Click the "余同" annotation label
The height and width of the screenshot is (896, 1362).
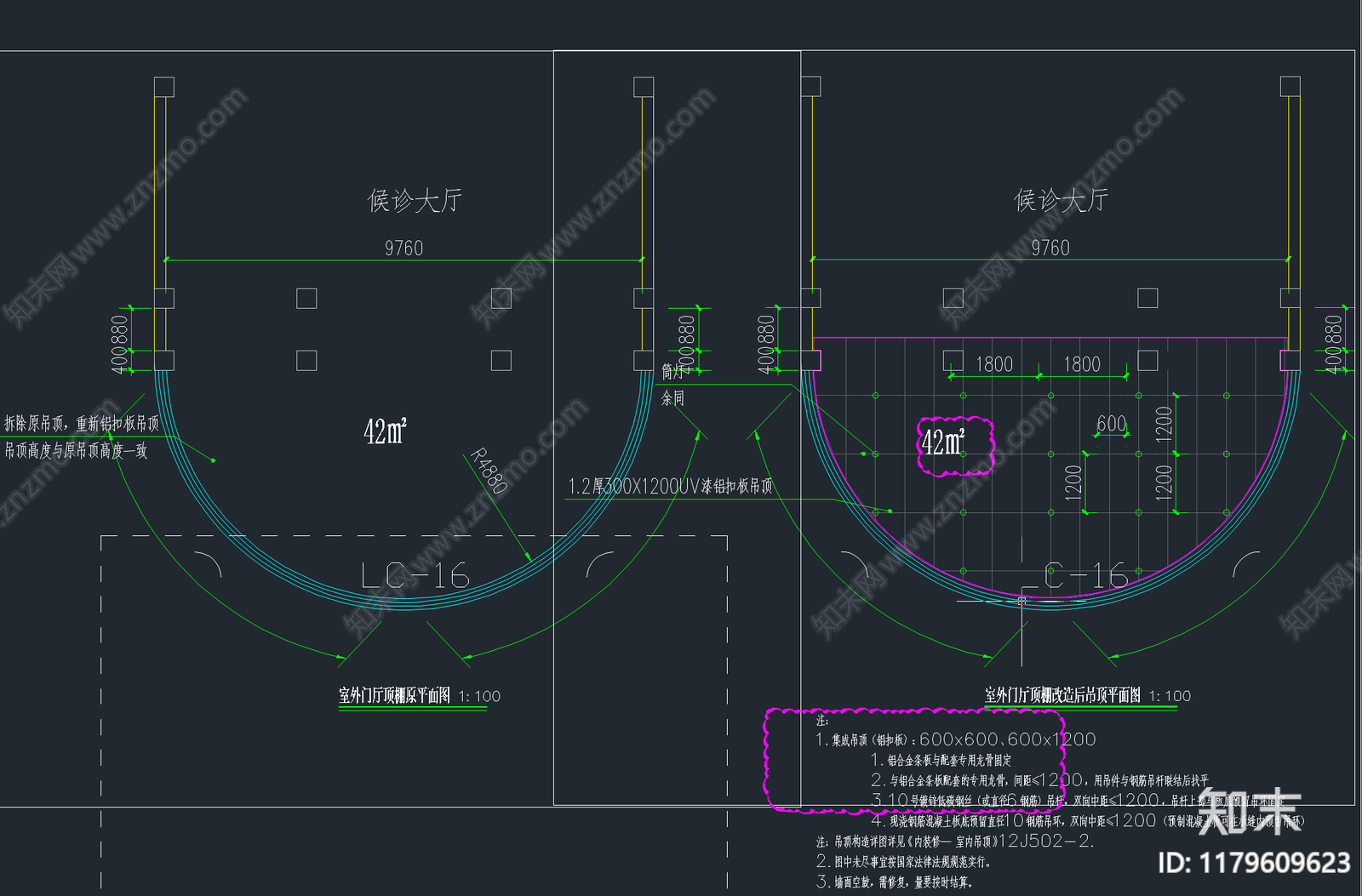[672, 397]
